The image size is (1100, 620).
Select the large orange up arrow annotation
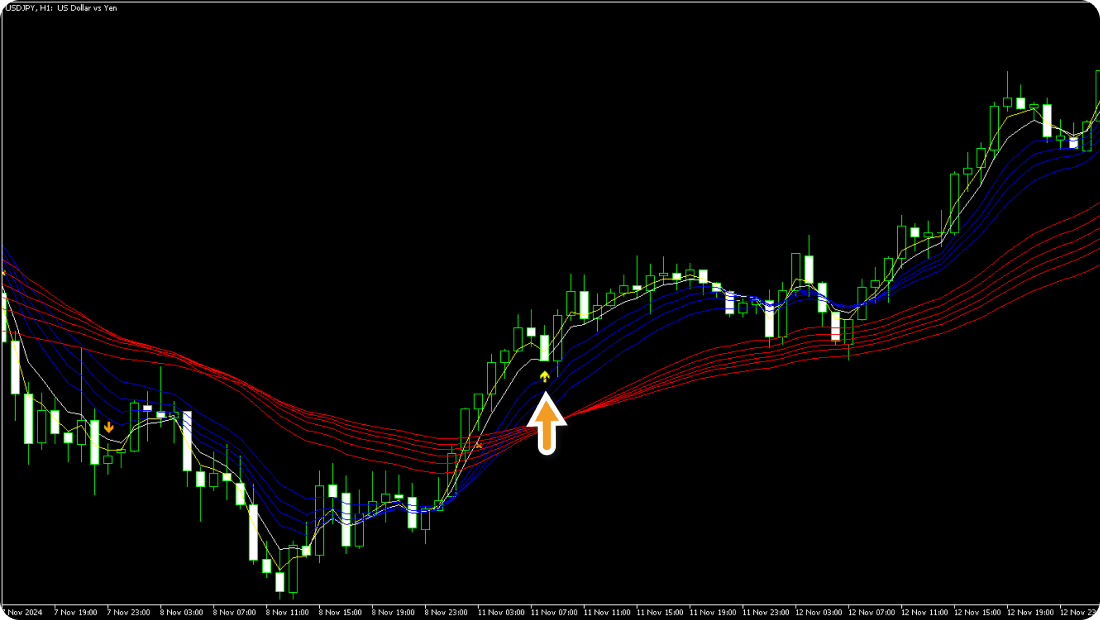[x=547, y=424]
